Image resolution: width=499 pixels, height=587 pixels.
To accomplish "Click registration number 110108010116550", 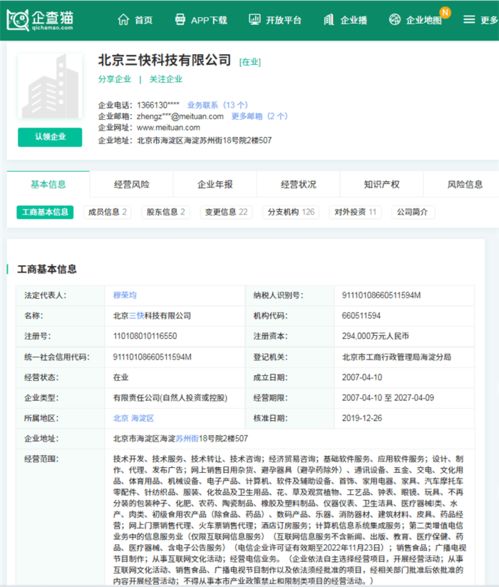I will 145,336.
